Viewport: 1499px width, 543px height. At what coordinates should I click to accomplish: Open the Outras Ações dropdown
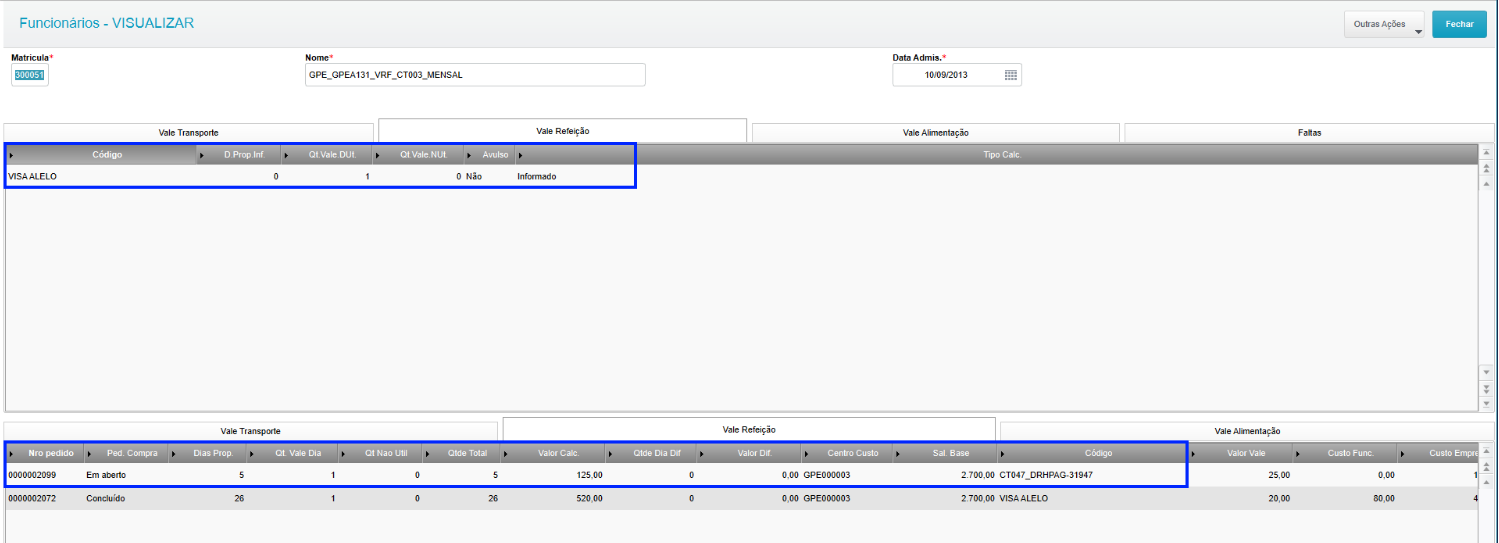[x=1384, y=24]
